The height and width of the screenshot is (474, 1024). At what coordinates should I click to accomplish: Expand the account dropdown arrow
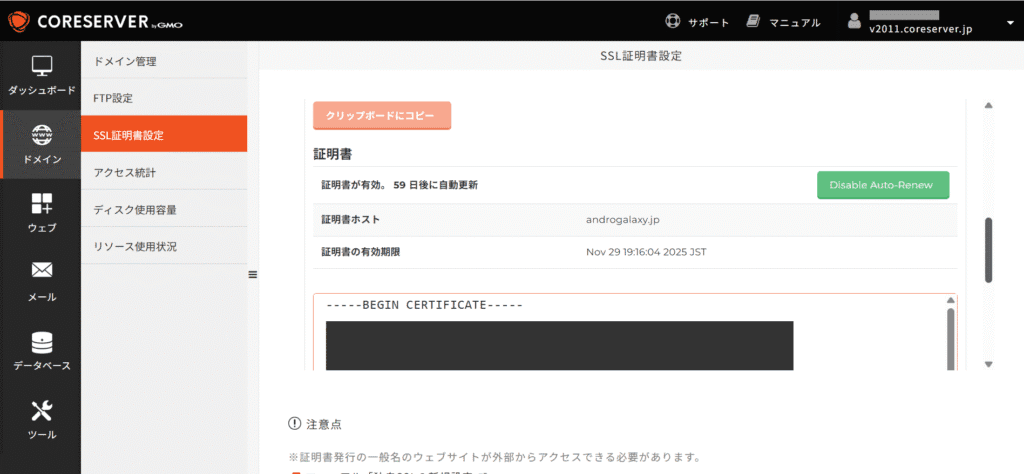[x=1010, y=23]
